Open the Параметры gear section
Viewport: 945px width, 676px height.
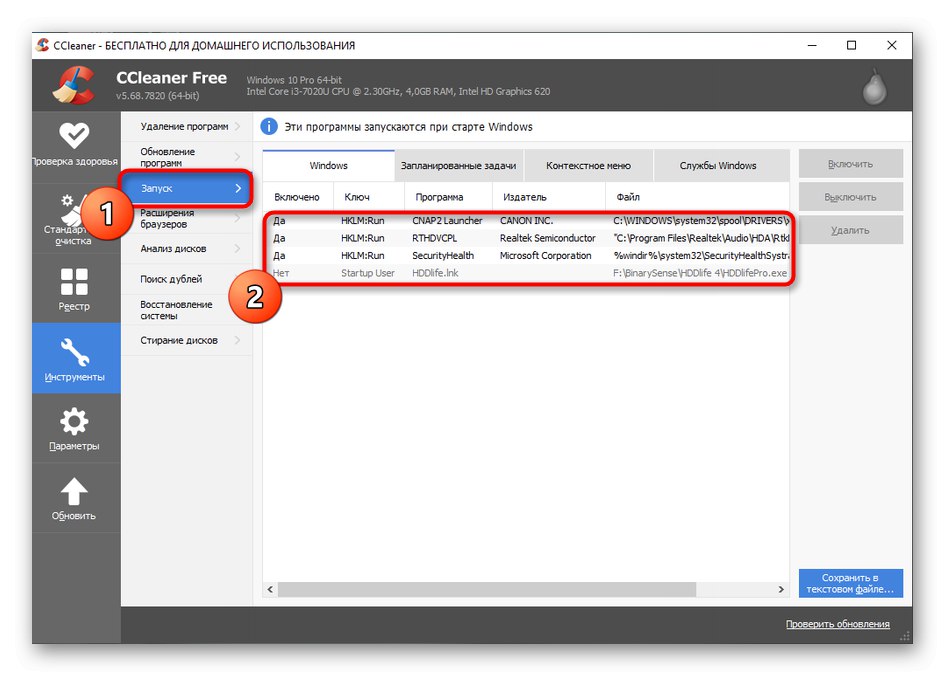(75, 428)
